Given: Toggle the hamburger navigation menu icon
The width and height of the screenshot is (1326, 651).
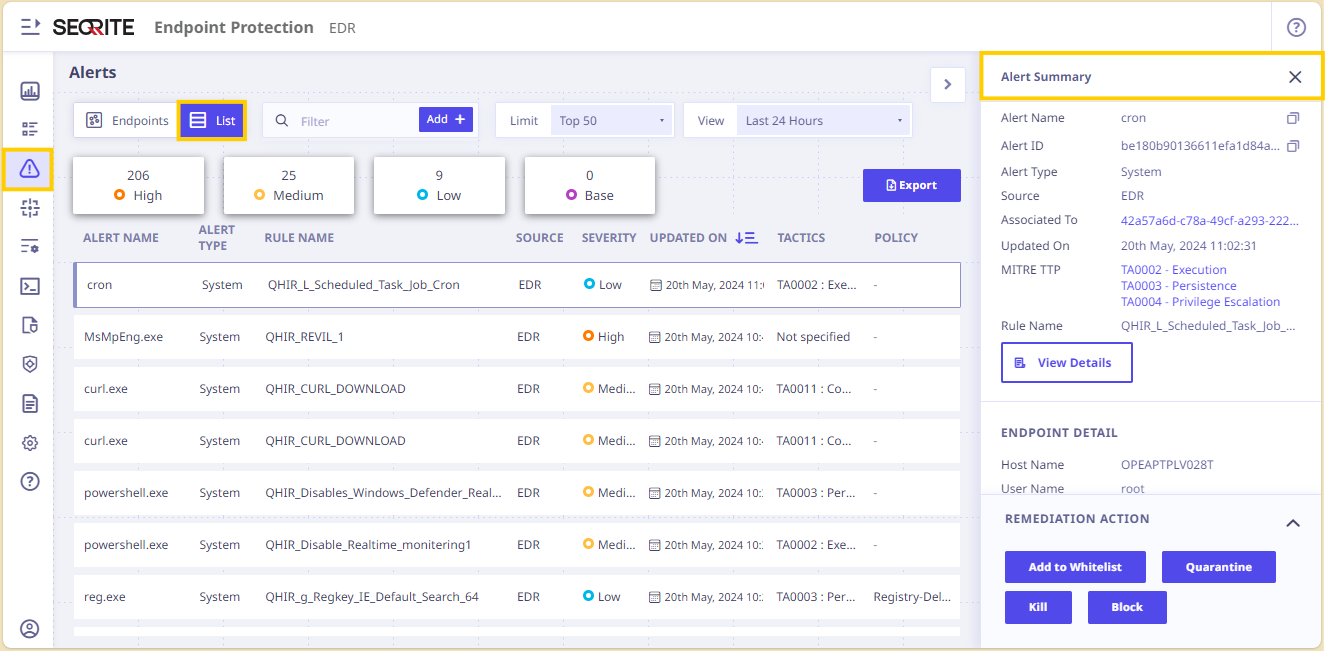Looking at the screenshot, I should click(x=30, y=27).
